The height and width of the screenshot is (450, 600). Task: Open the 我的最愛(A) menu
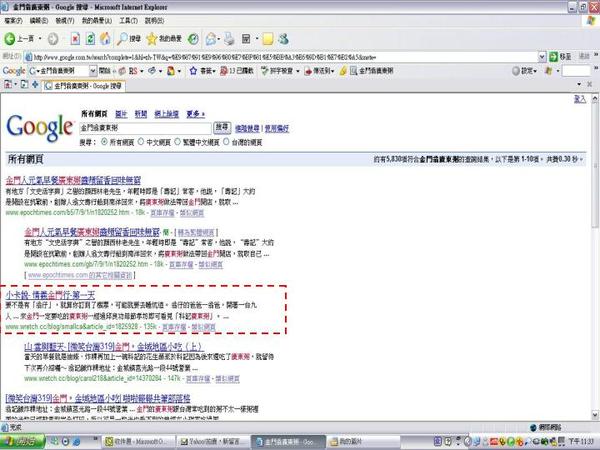[97, 20]
